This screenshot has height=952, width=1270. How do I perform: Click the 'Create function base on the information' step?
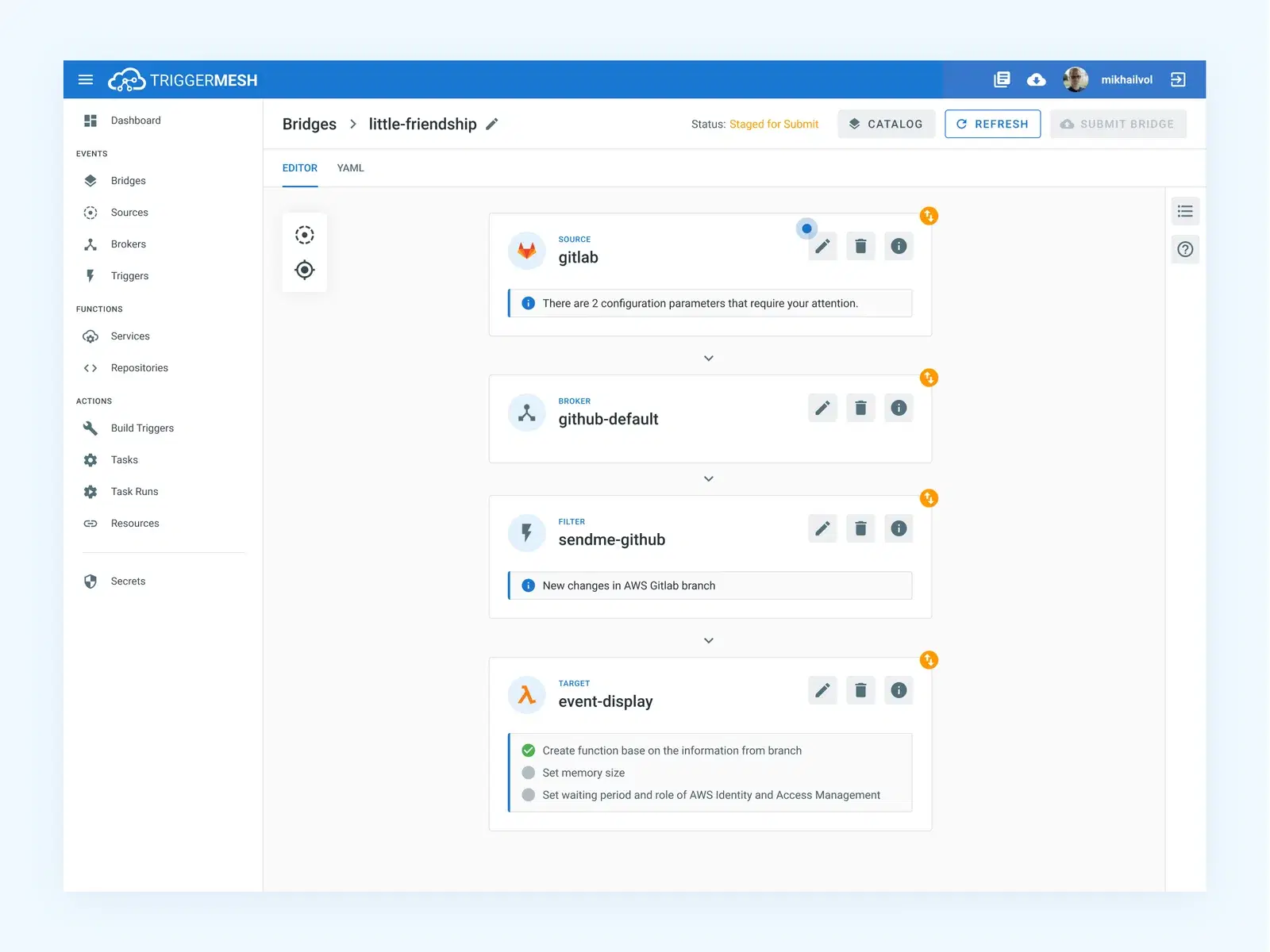[x=672, y=750]
